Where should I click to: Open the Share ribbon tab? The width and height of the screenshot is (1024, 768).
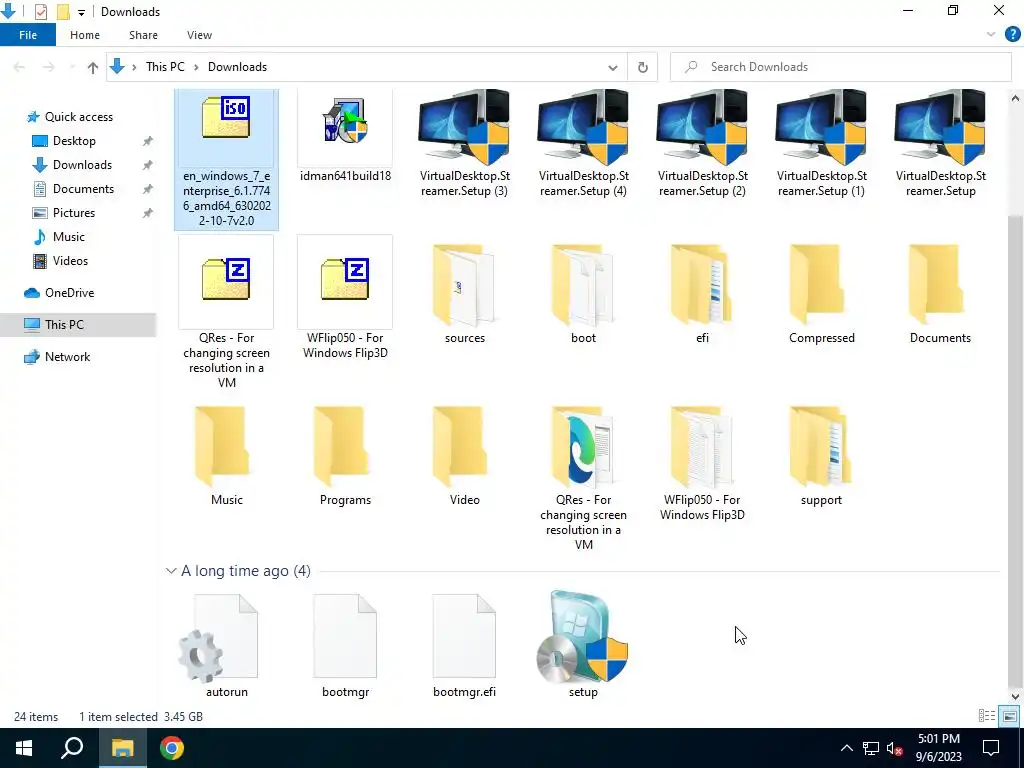143,35
